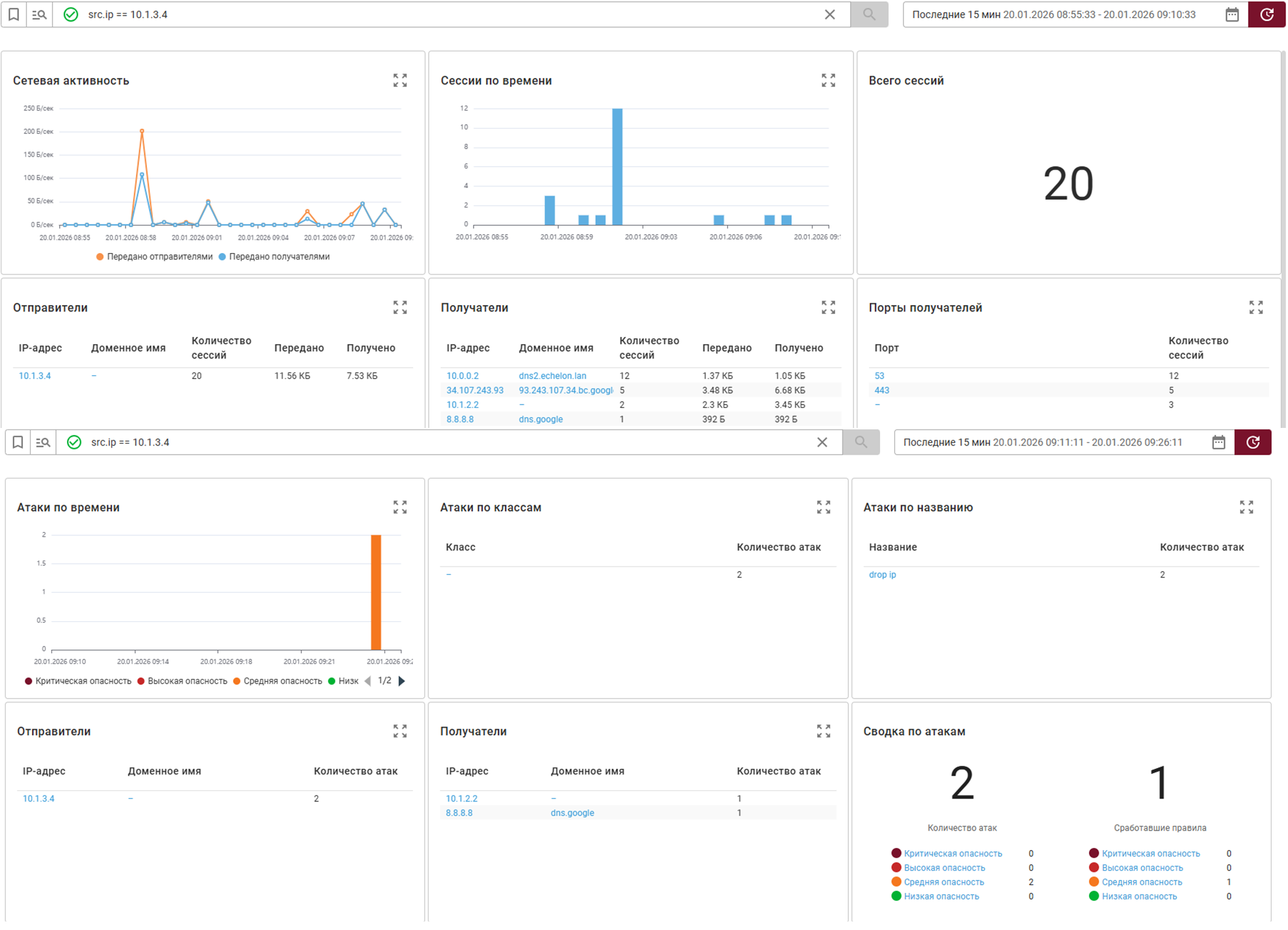Image resolution: width=1288 pixels, height=930 pixels.
Task: Open calendar picker in bottom time range
Action: pos(1218,442)
